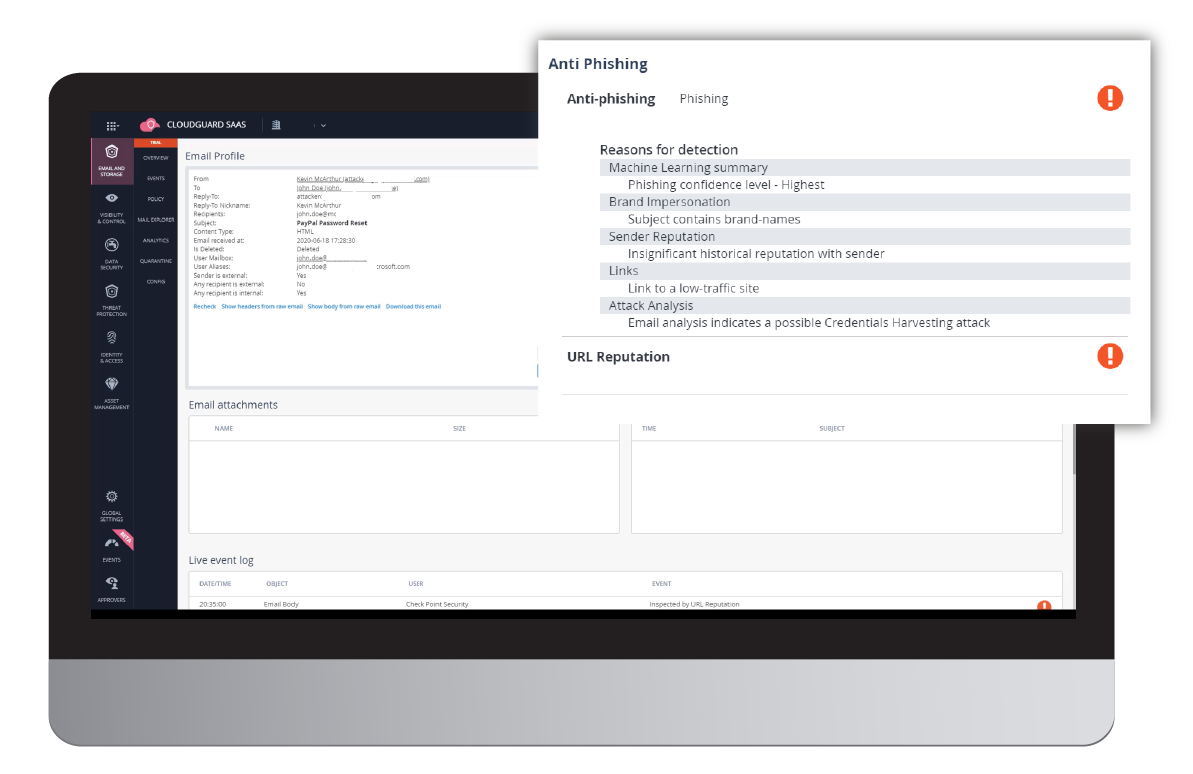Click 'Phishing confidence level - Highest' text

[x=726, y=185]
